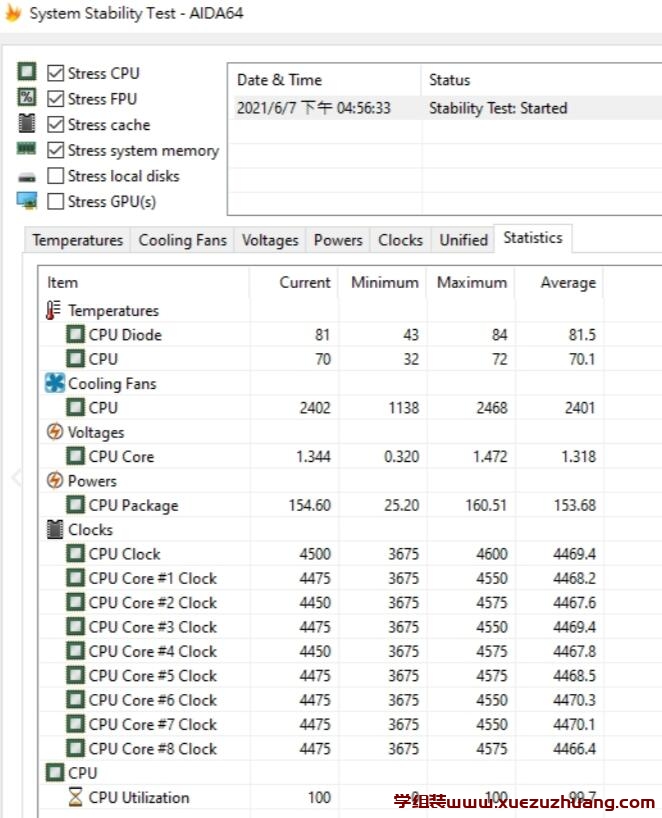Click the icon next to CPU Core #8 Clock
The height and width of the screenshot is (818, 662).
(x=75, y=748)
